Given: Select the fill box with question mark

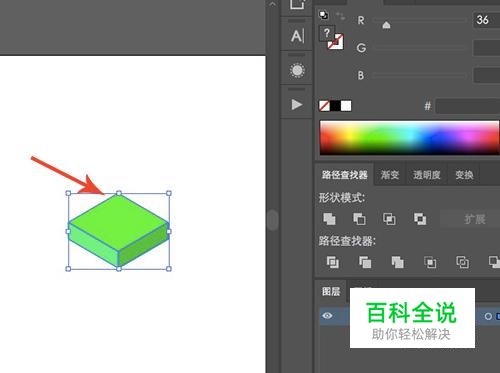Looking at the screenshot, I should (327, 33).
